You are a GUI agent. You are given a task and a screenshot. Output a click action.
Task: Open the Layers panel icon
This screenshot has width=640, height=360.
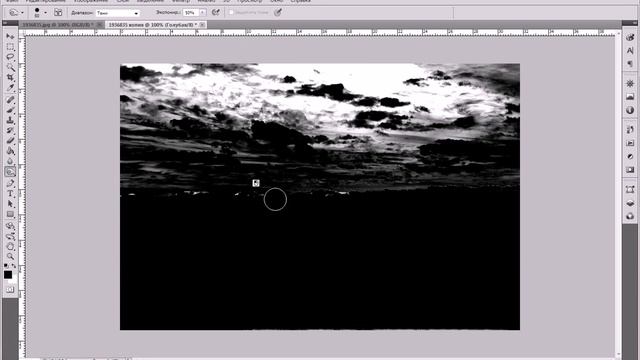coord(630,203)
